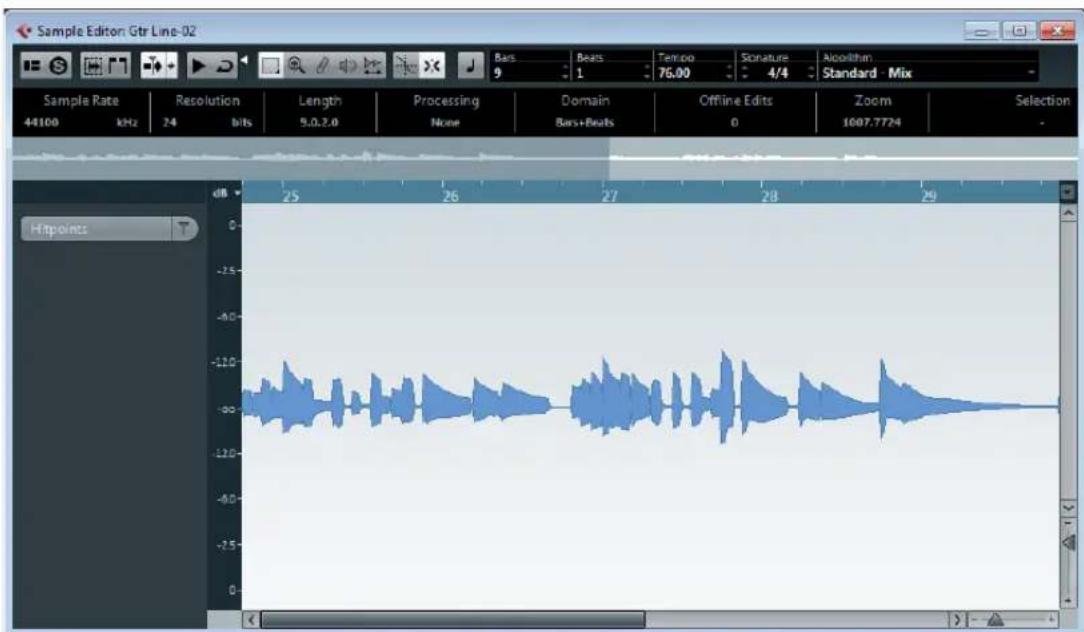Click the Cubase logo in title bar

point(24,31)
